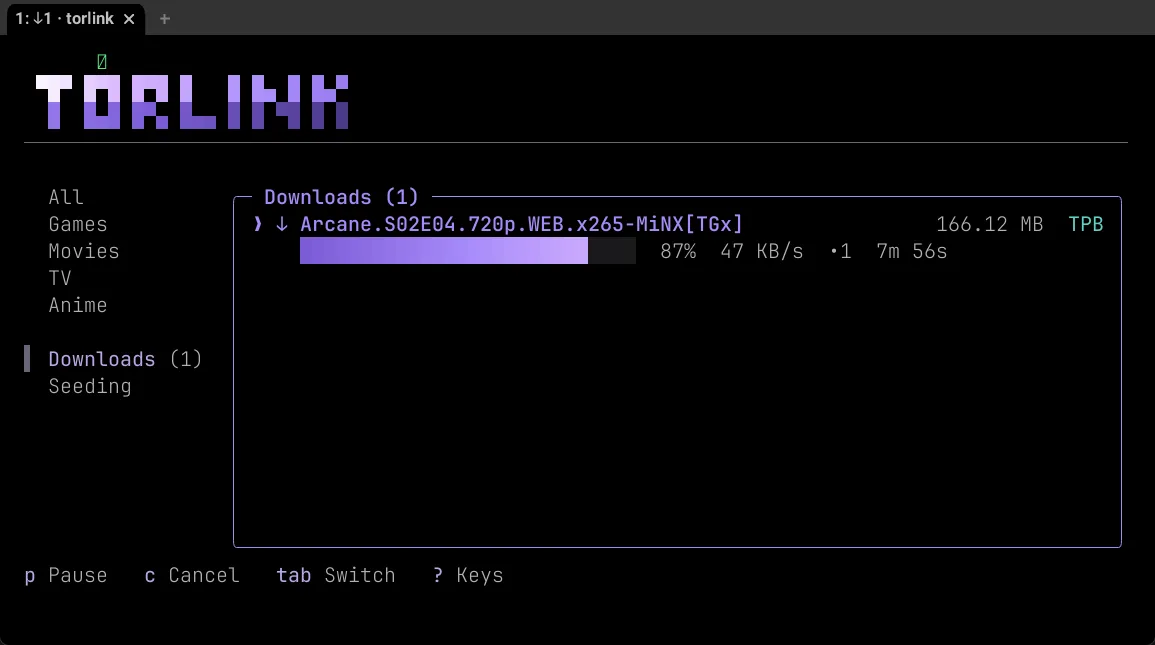Click the Pause shortcut hint
Viewport: 1155px width, 645px height.
[66, 575]
